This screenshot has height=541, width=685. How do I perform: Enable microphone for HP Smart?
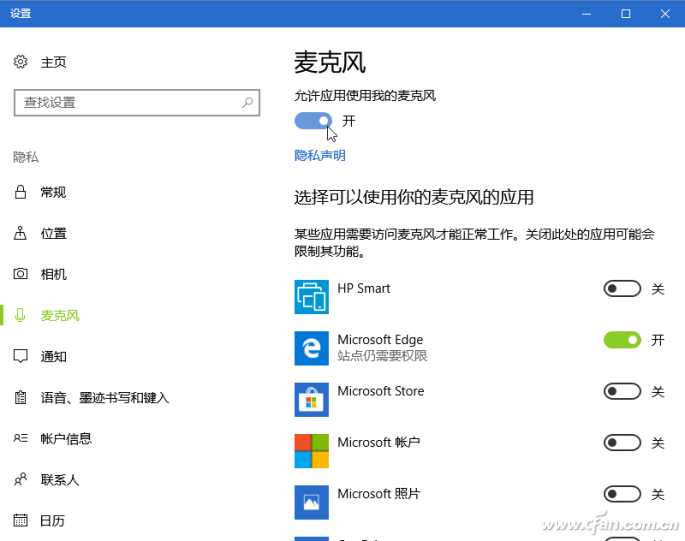[x=622, y=288]
